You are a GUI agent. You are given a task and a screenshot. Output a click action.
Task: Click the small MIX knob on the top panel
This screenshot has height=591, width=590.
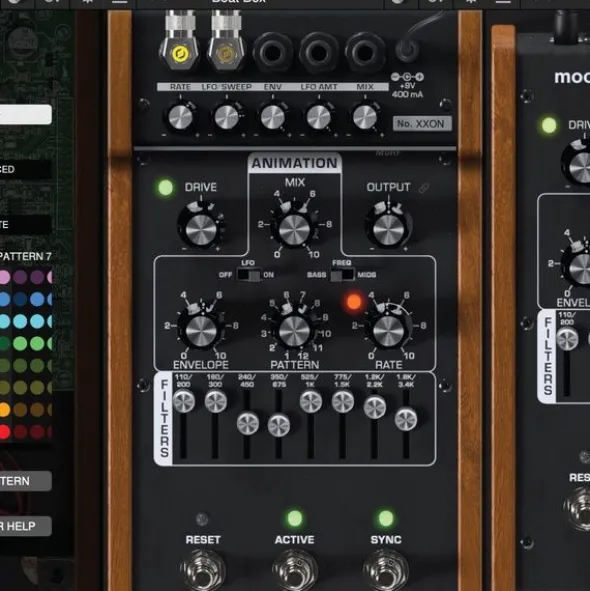point(365,117)
